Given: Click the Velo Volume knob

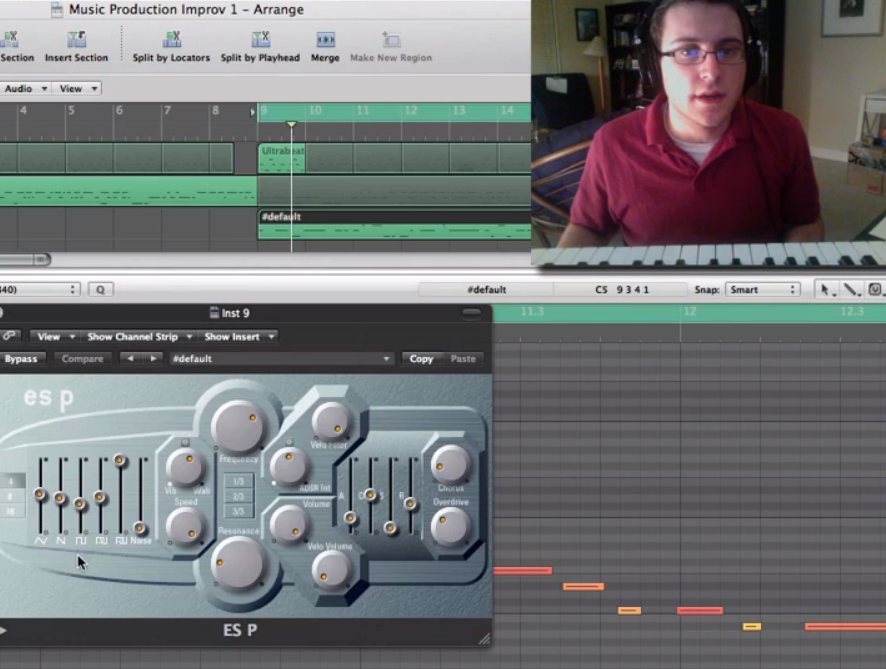Looking at the screenshot, I should [331, 570].
